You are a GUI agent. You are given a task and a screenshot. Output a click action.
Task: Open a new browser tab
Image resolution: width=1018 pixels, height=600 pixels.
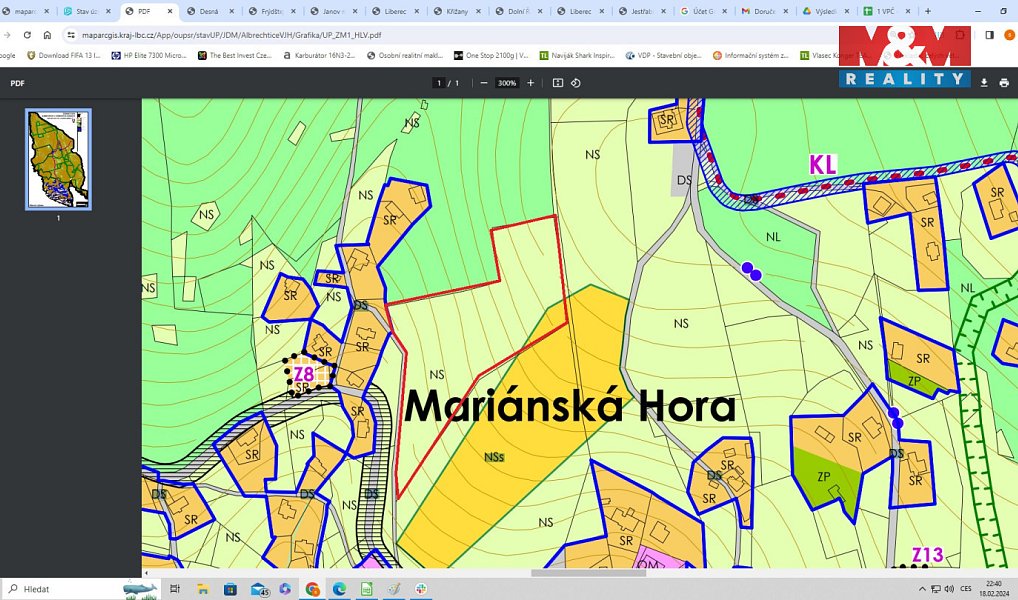tap(928, 11)
